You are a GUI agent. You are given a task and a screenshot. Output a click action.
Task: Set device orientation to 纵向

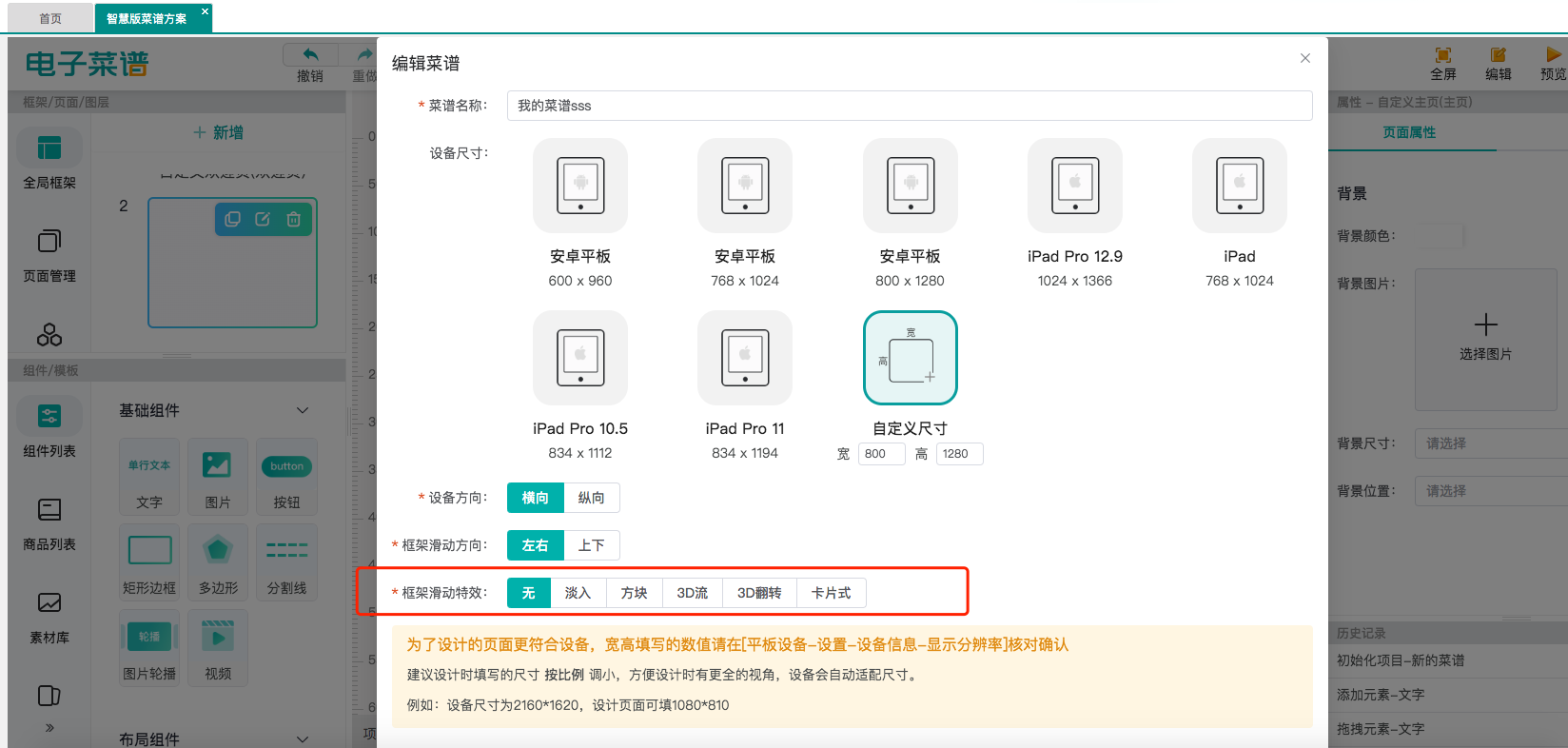(591, 498)
